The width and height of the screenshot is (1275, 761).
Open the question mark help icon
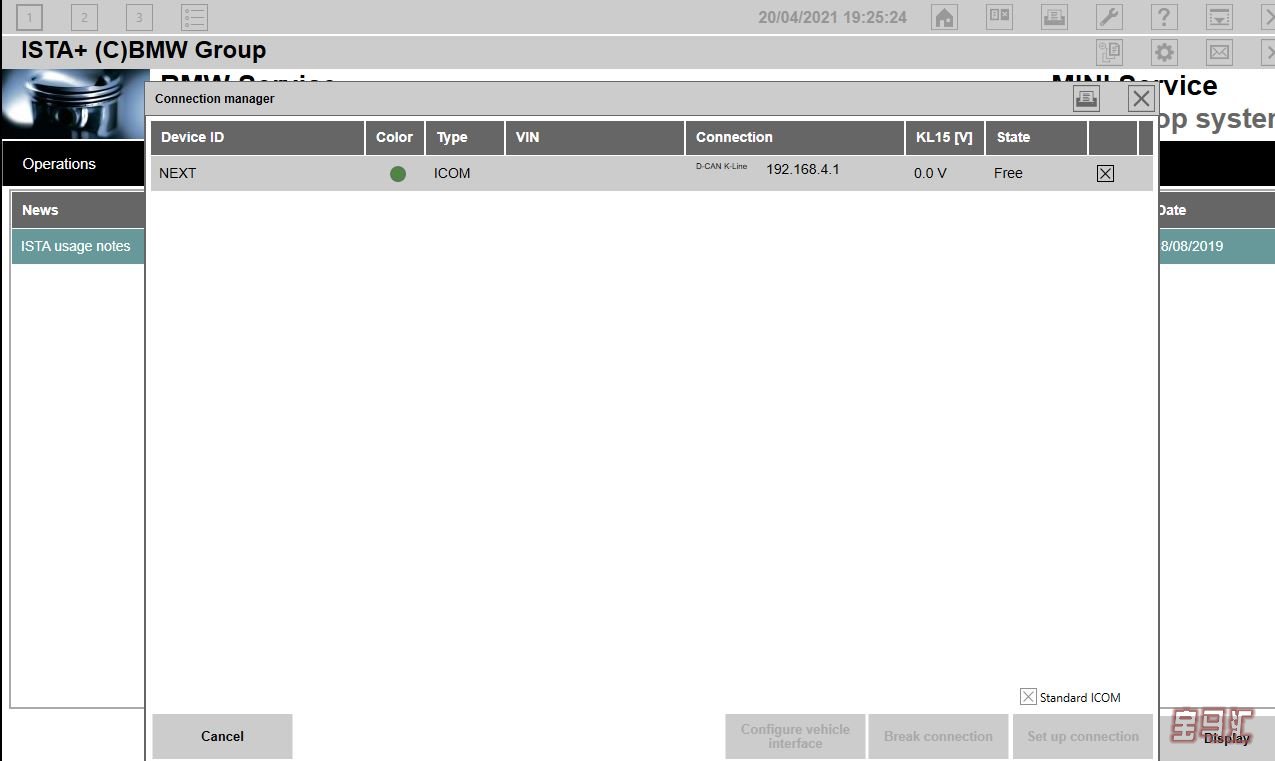pyautogui.click(x=1164, y=17)
